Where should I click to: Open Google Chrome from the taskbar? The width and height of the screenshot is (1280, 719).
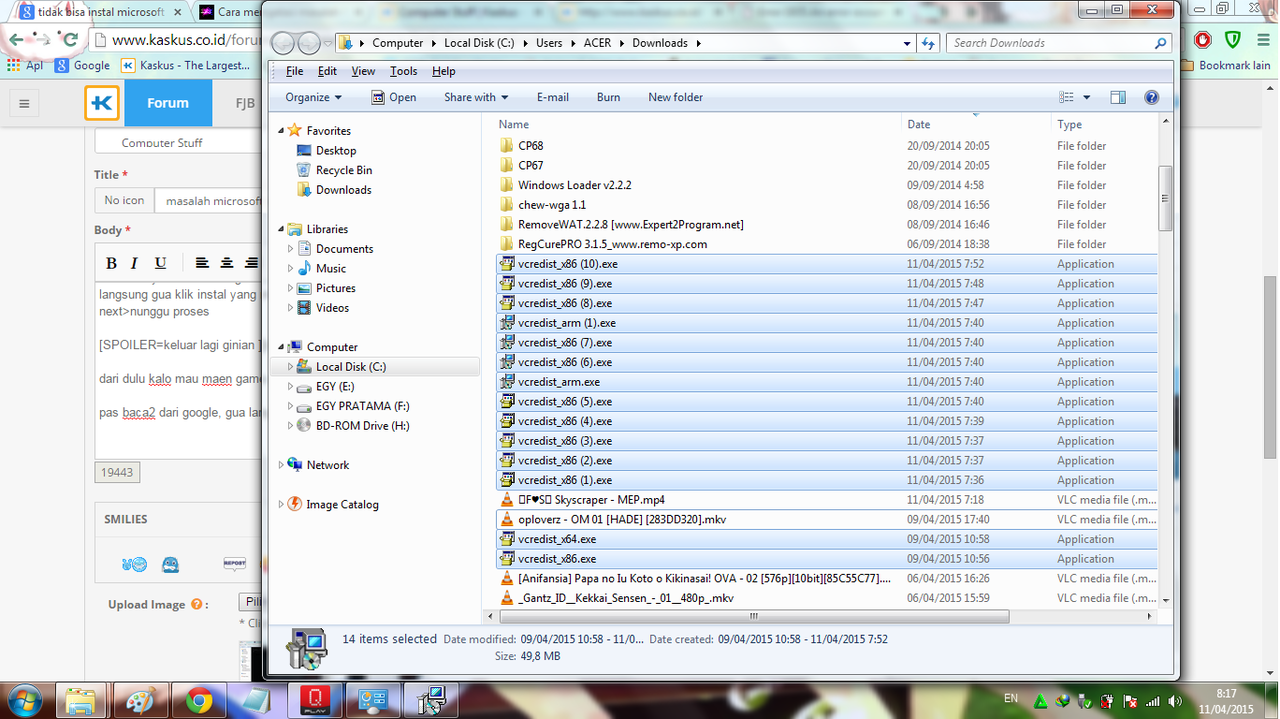click(x=199, y=701)
